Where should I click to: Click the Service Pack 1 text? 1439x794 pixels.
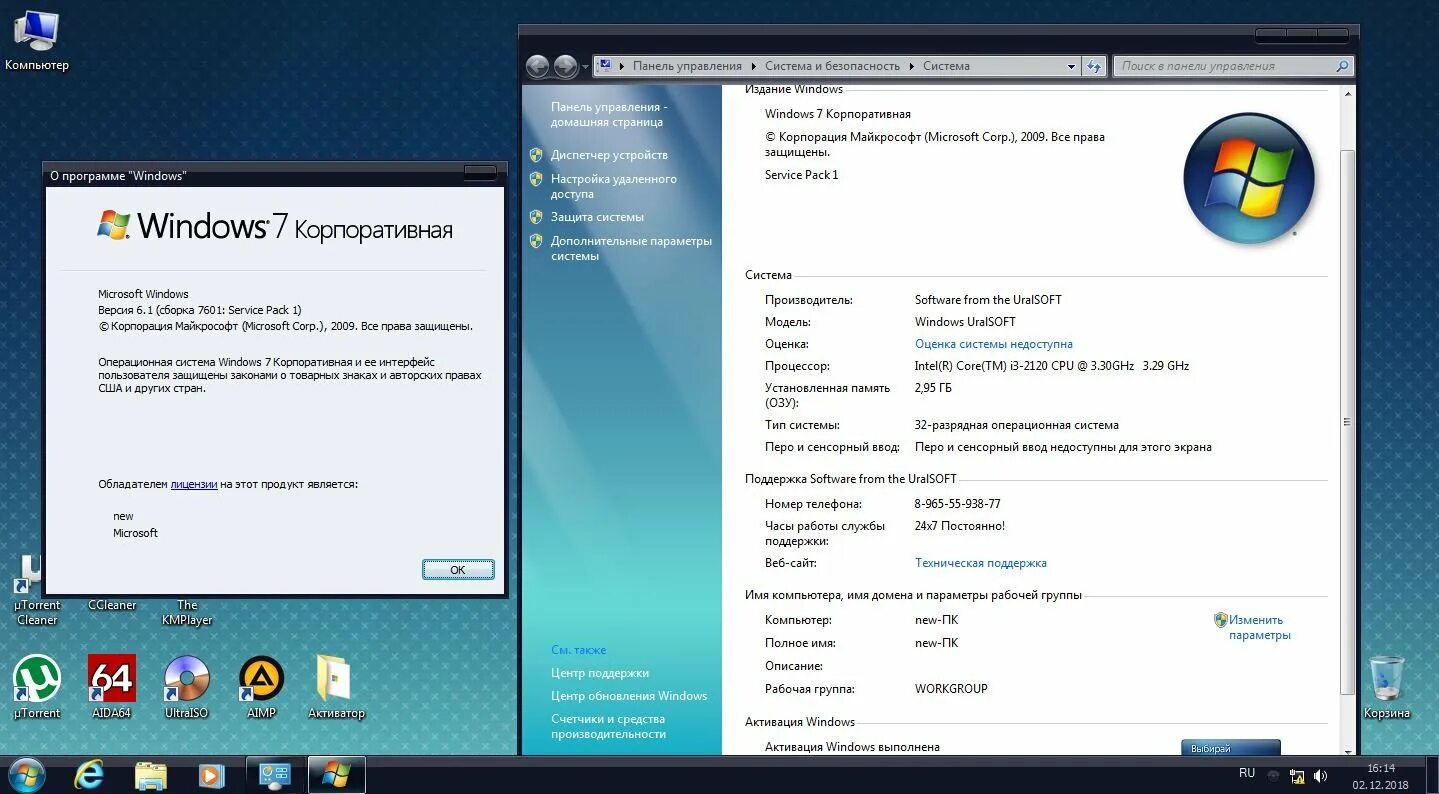(x=801, y=175)
